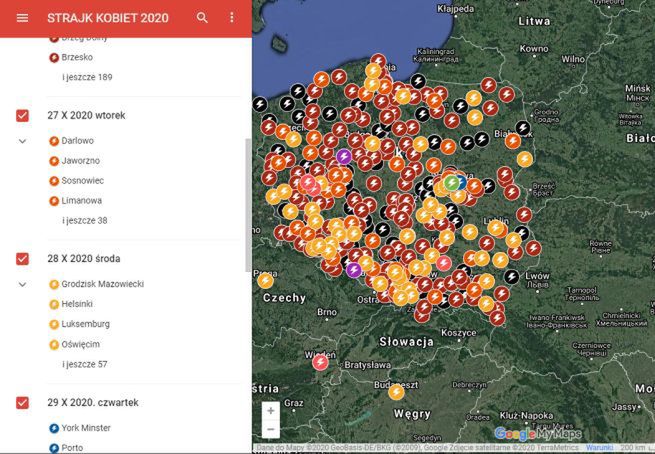
Task: Click the orange icon beside Sosnowiec
Action: 54,181
